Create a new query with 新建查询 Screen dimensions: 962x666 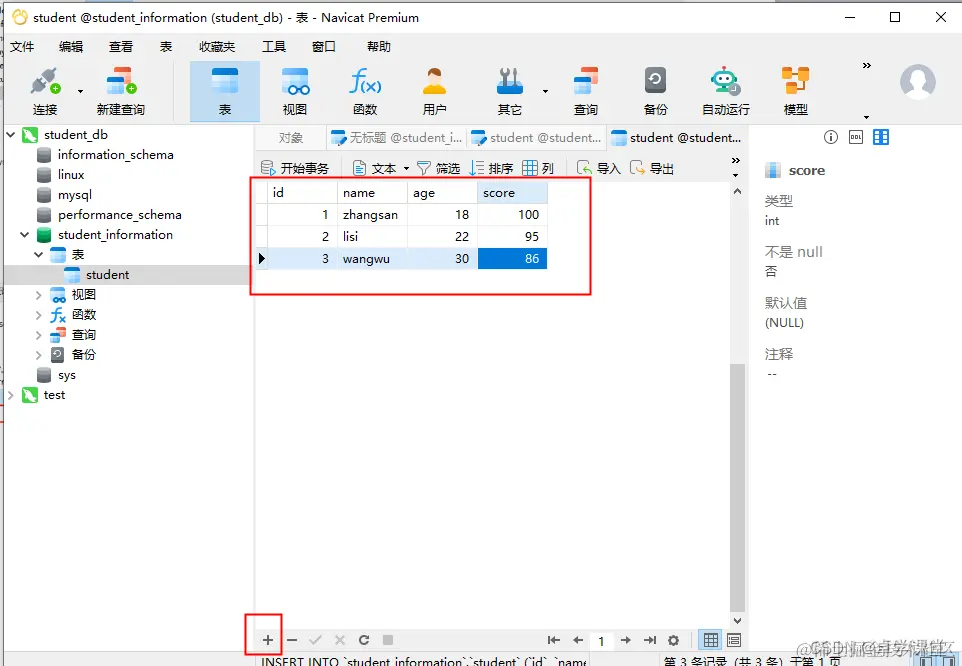(121, 91)
